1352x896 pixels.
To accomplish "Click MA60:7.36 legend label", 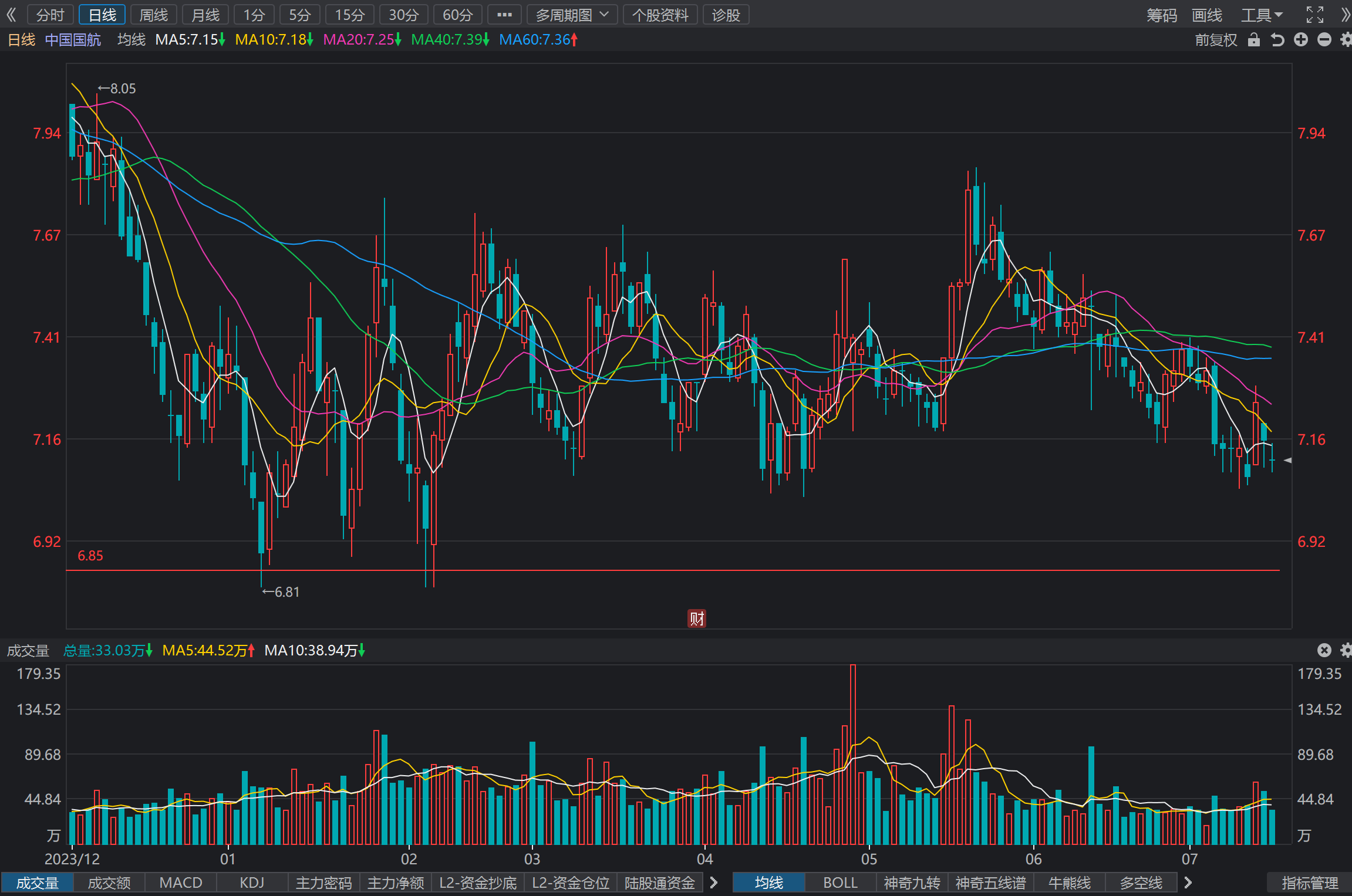I will click(x=538, y=39).
